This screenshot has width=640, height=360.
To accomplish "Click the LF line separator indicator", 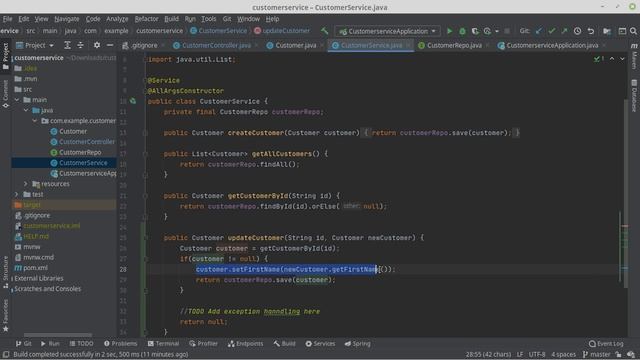I will pos(520,354).
